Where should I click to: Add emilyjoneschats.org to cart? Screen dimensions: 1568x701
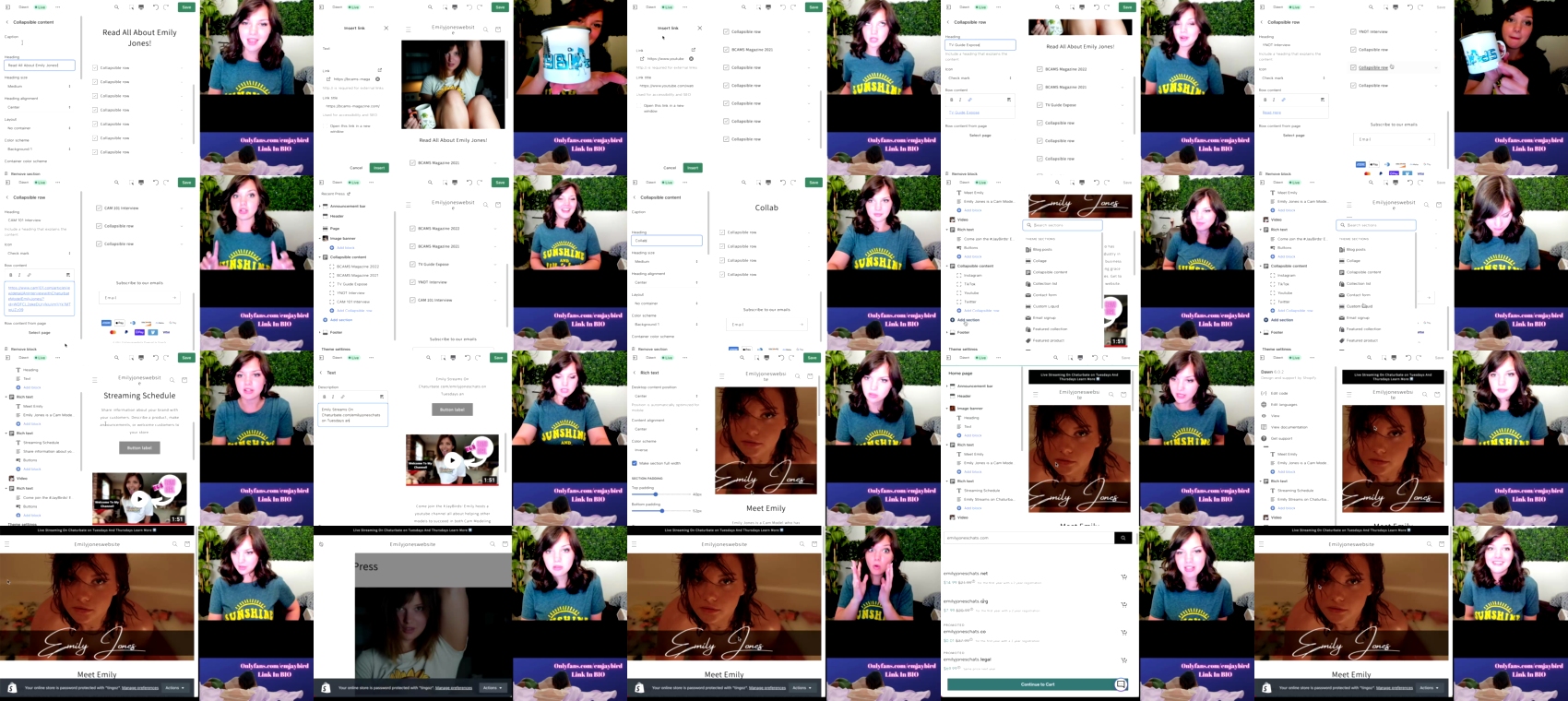point(1123,605)
